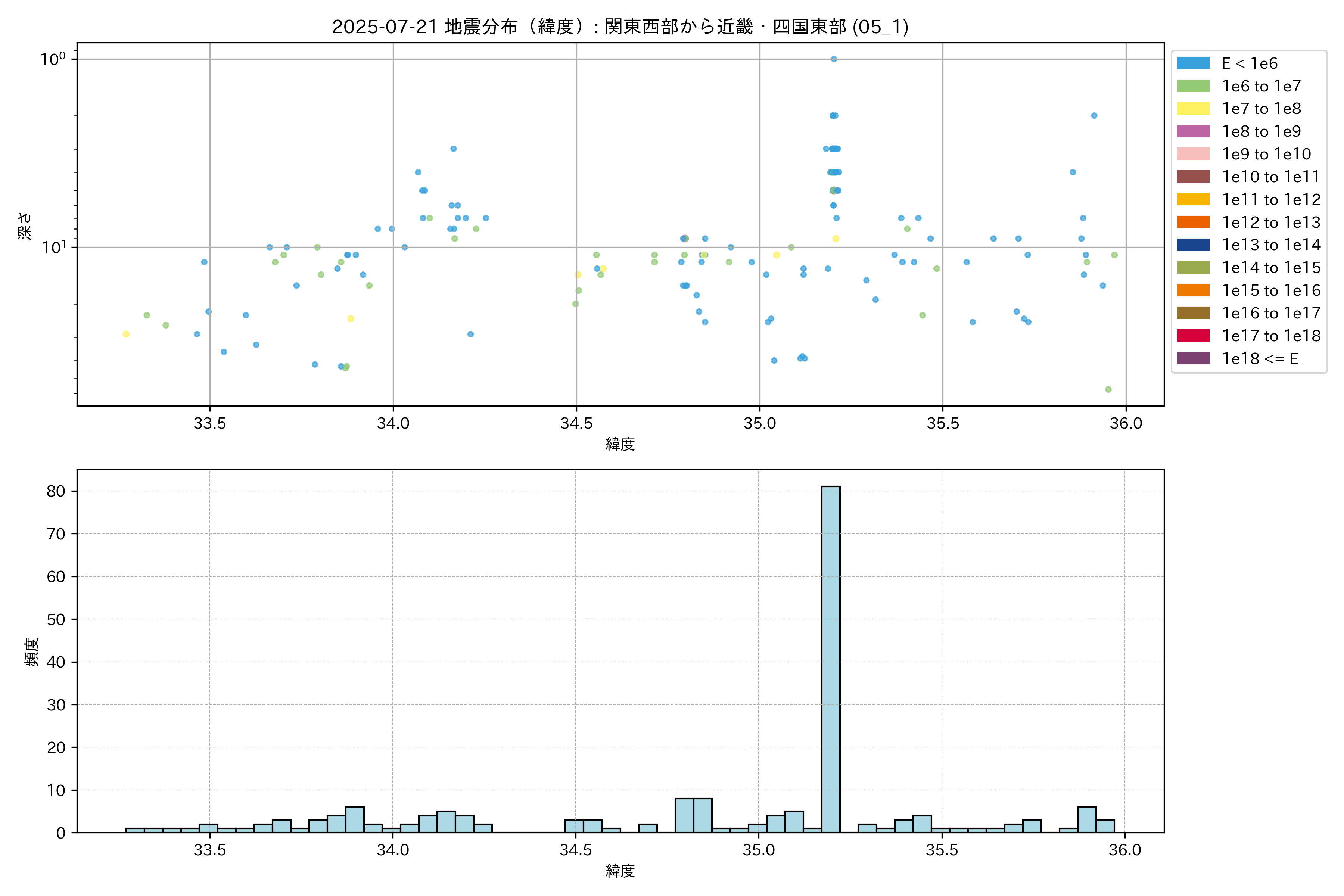Click the chart title text at top
1344x896 pixels.
620,26
